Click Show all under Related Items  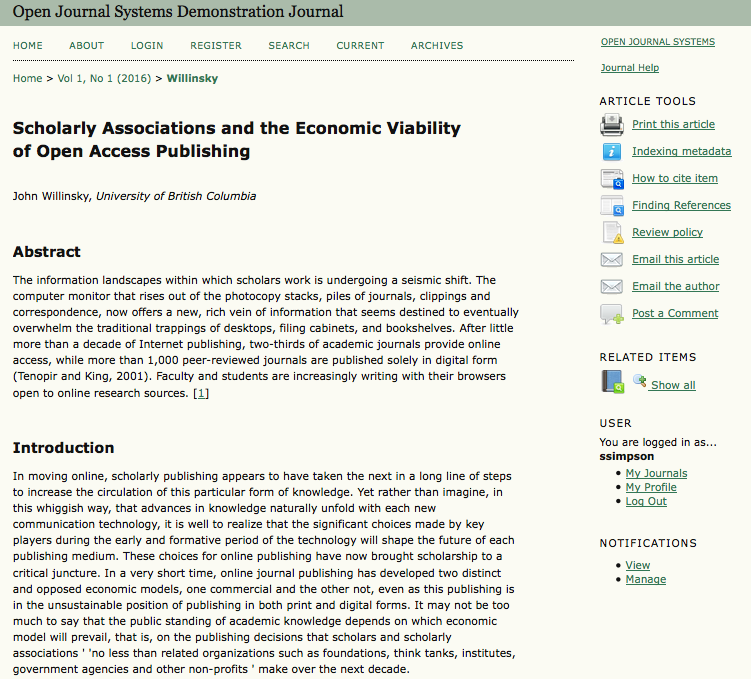[672, 385]
